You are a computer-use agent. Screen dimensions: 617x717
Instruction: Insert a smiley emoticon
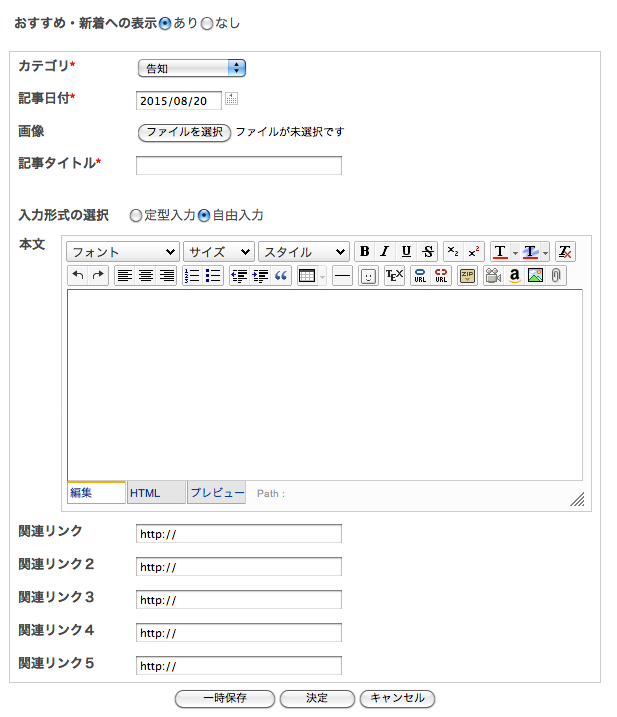pyautogui.click(x=368, y=276)
